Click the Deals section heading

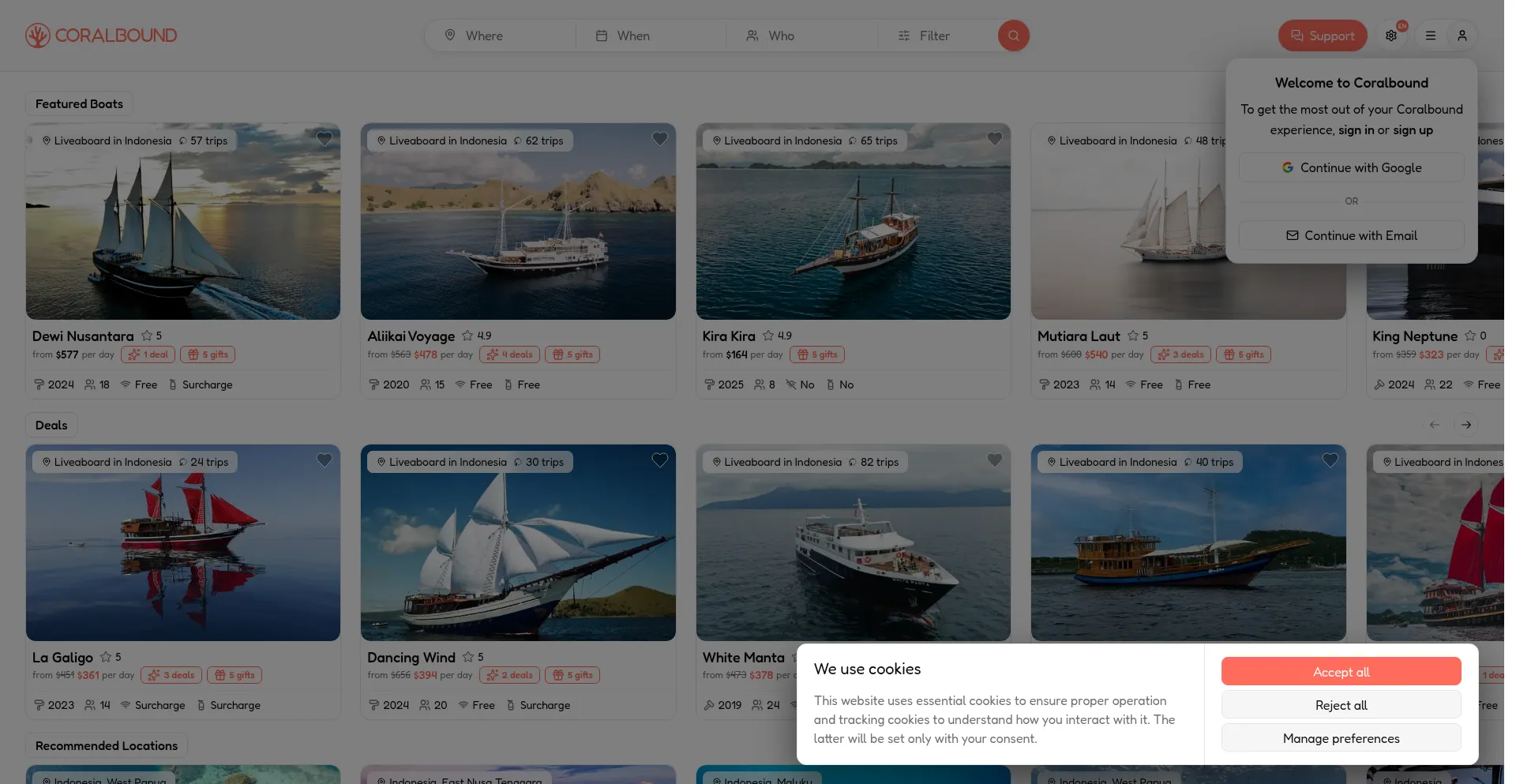[51, 425]
